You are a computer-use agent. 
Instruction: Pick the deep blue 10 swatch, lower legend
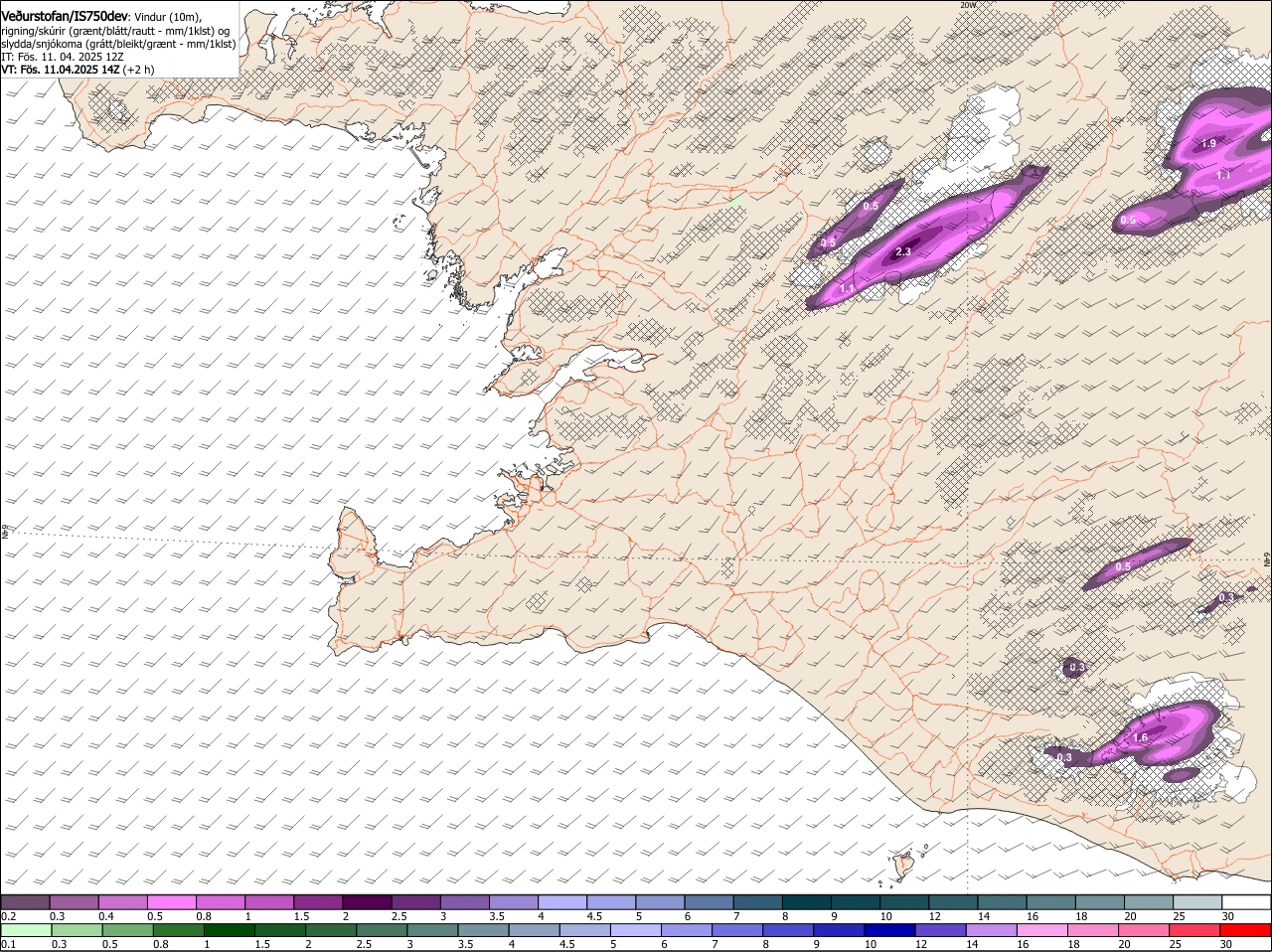[890, 930]
